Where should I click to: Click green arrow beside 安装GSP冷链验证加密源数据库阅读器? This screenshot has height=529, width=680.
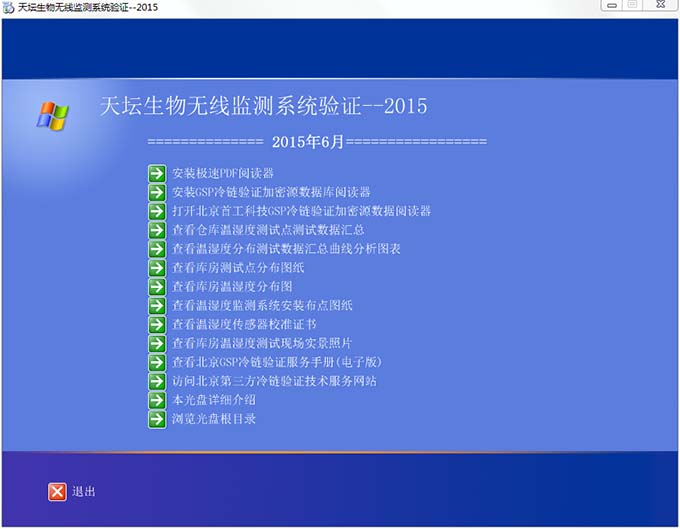coord(157,192)
